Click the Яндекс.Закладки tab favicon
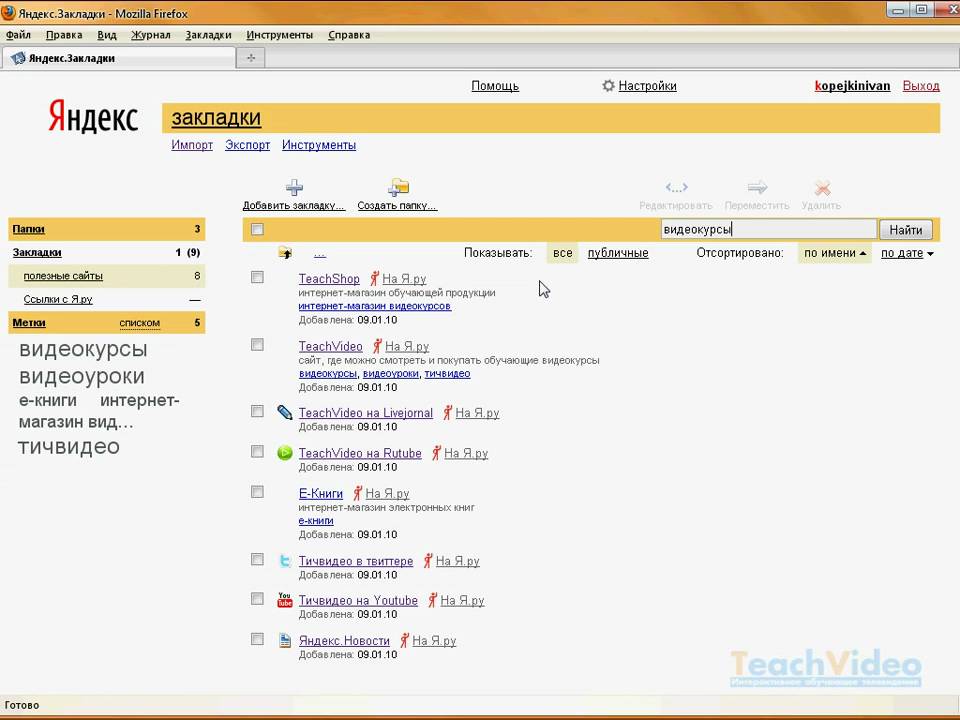Image resolution: width=960 pixels, height=720 pixels. point(18,58)
